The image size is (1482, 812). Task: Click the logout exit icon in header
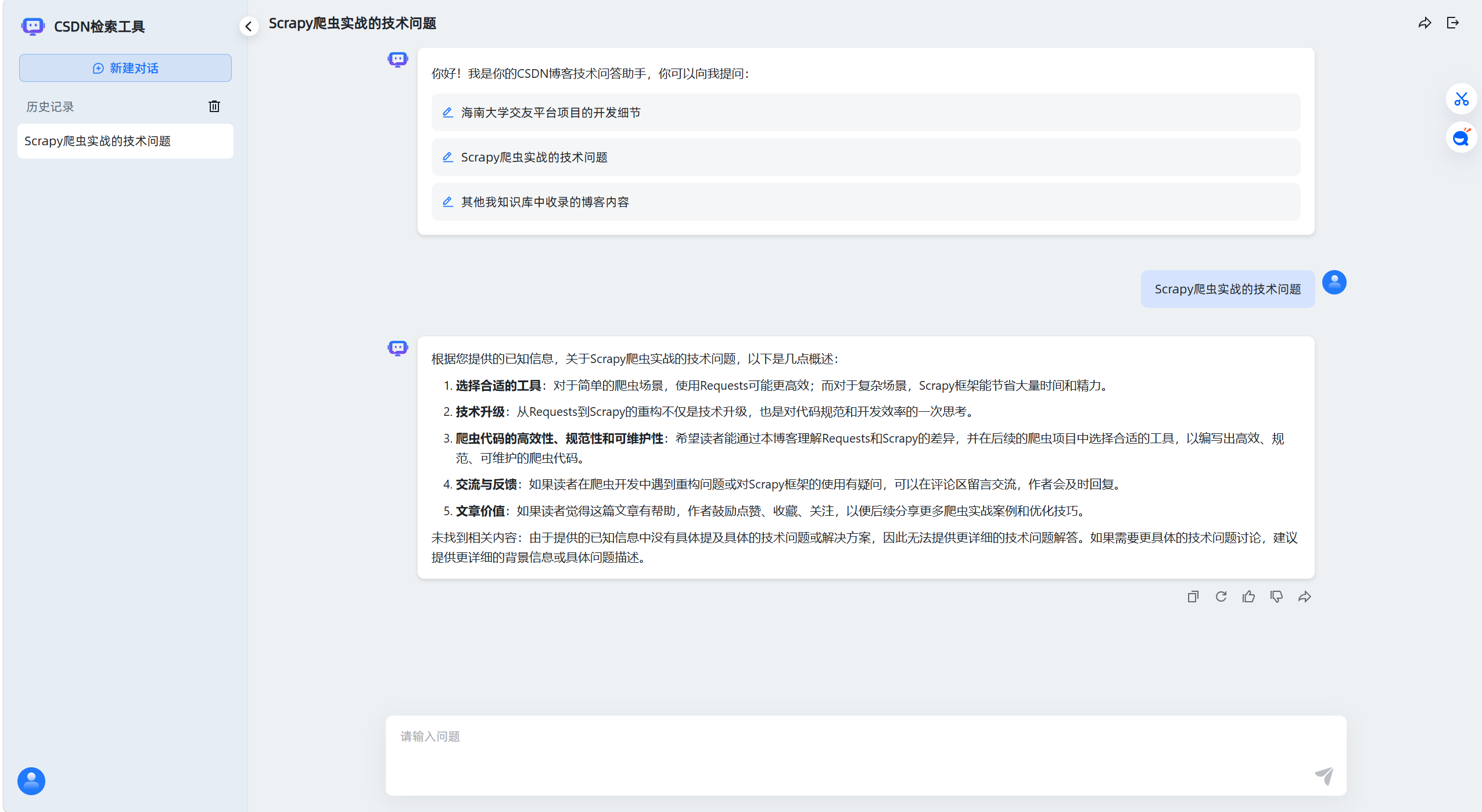[x=1452, y=23]
